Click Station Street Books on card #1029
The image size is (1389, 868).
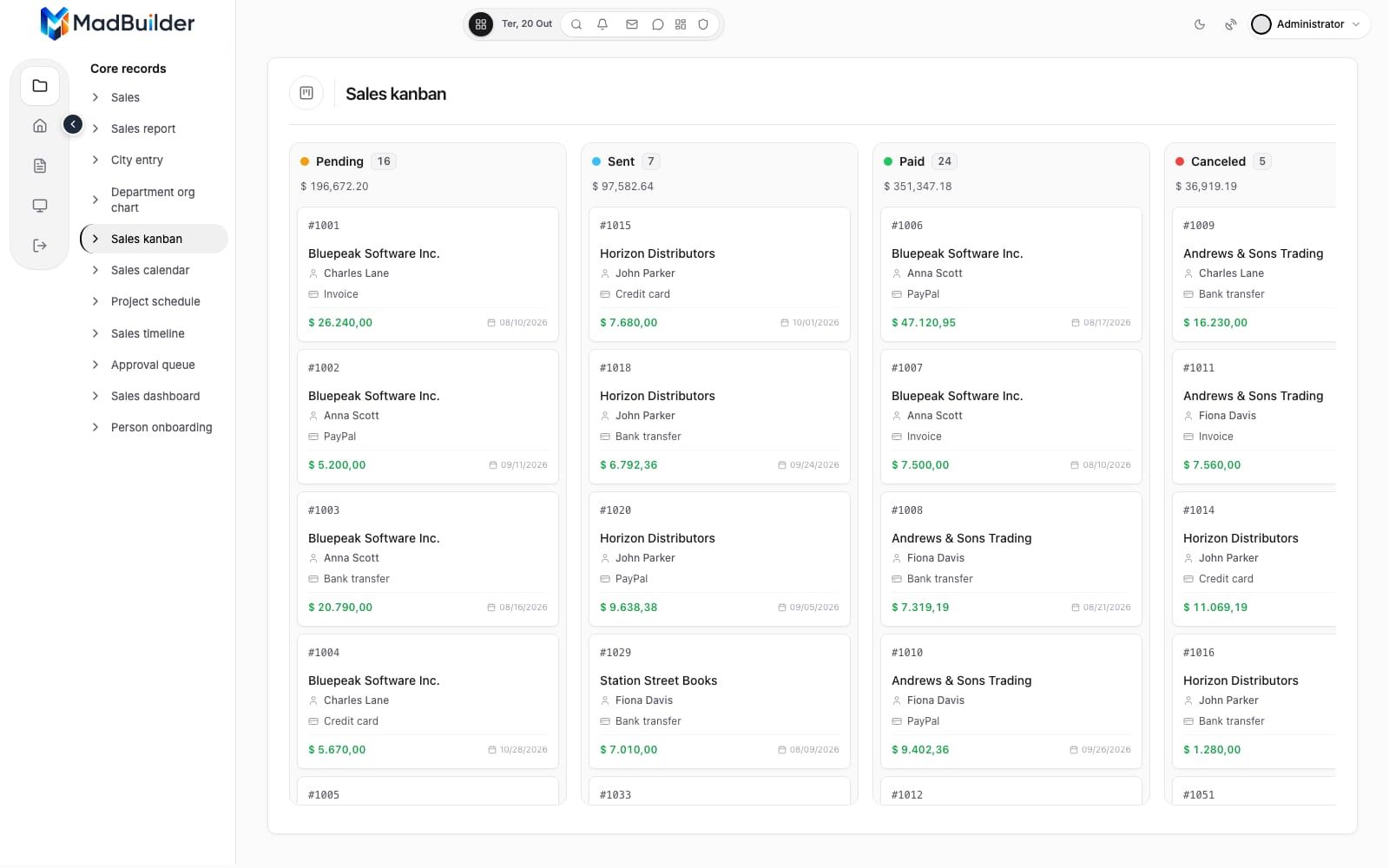(x=658, y=681)
